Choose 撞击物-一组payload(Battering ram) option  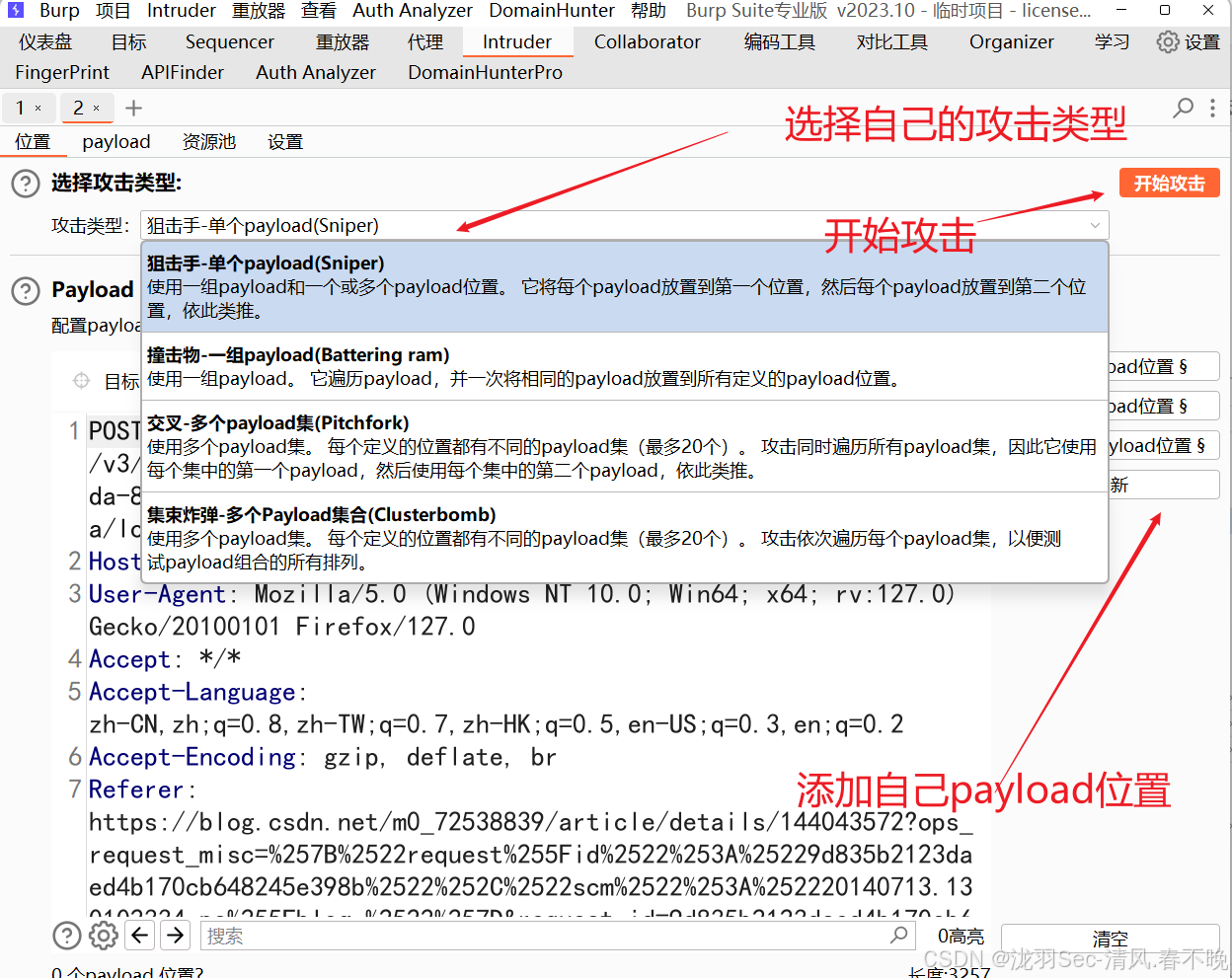click(x=625, y=366)
